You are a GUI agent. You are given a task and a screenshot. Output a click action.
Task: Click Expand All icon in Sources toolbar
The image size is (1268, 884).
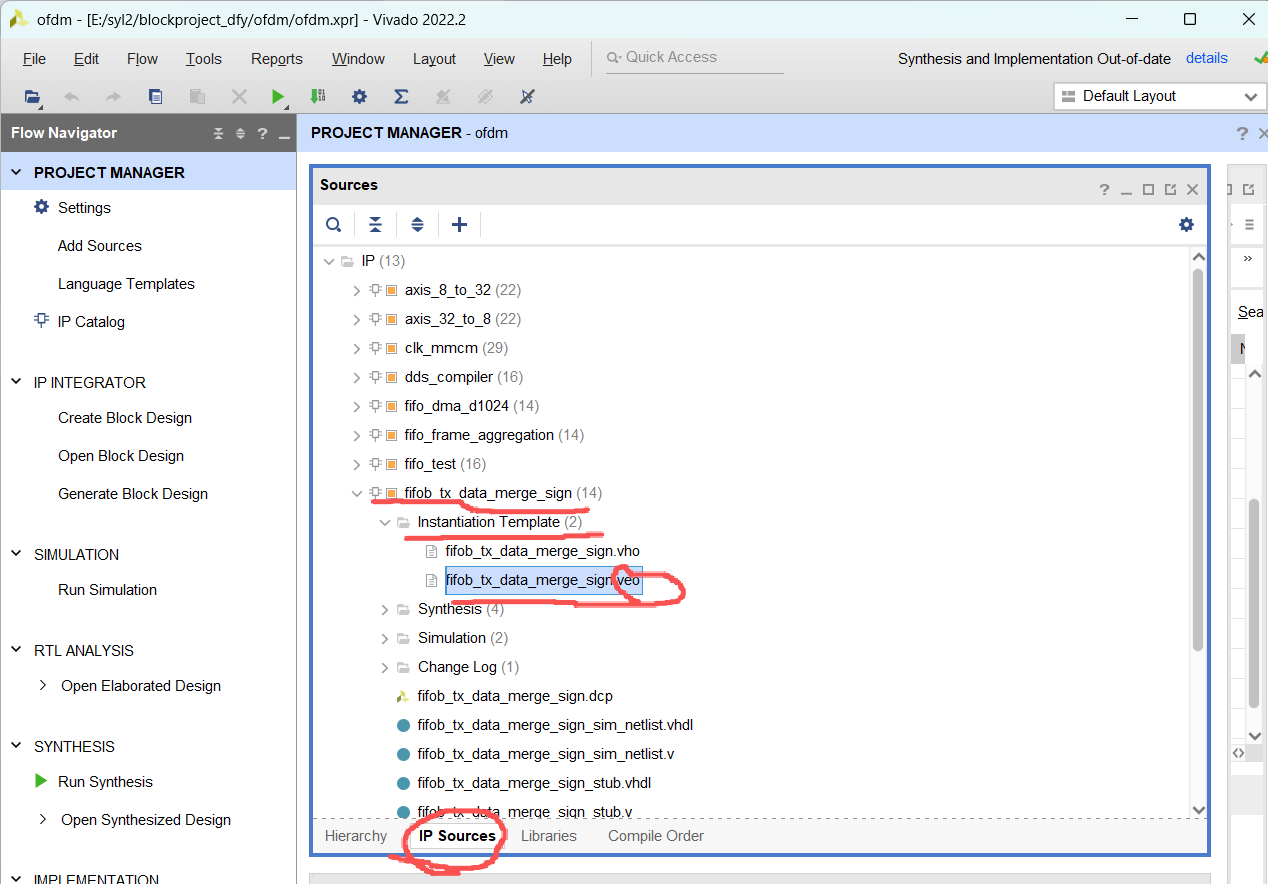(417, 225)
